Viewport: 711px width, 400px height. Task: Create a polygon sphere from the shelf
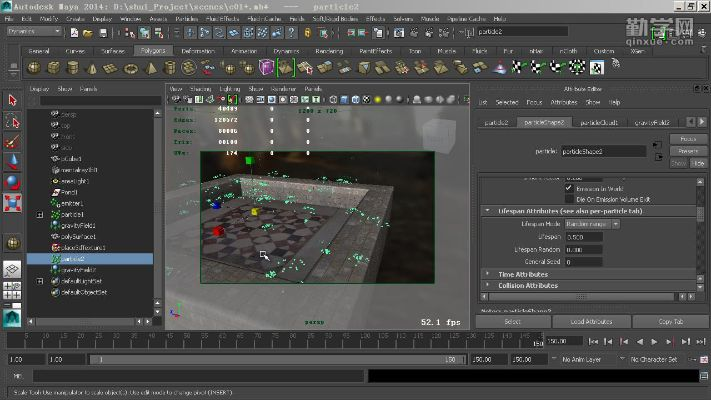[35, 68]
